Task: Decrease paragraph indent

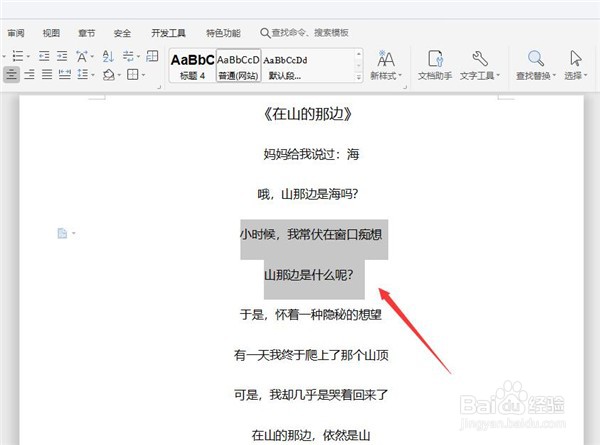Action: pyautogui.click(x=44, y=56)
